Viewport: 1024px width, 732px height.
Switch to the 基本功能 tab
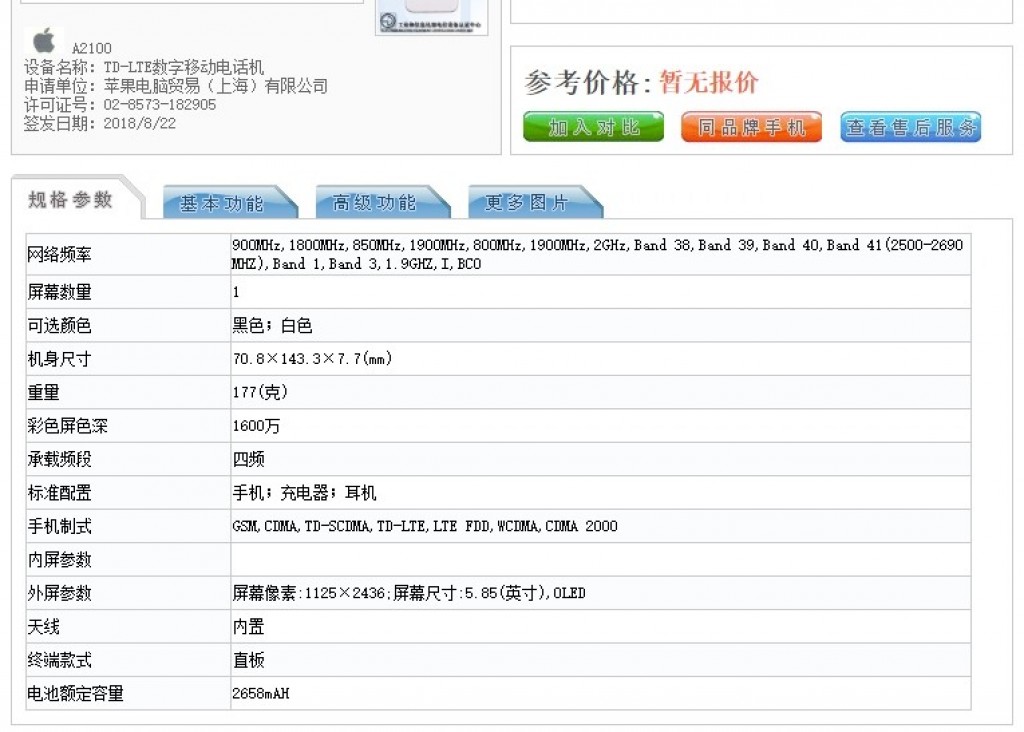222,203
